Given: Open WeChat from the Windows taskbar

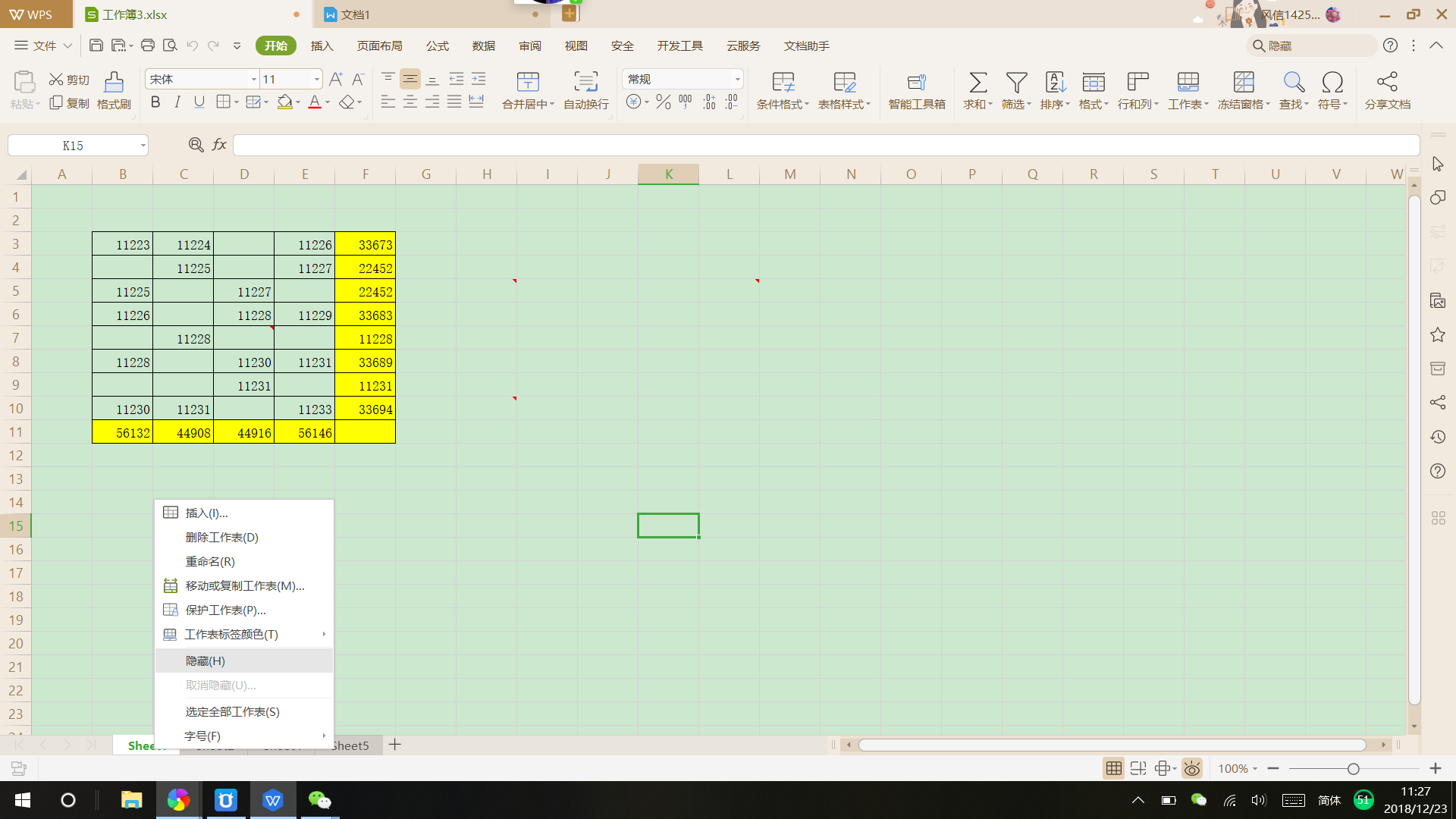Looking at the screenshot, I should 319,800.
